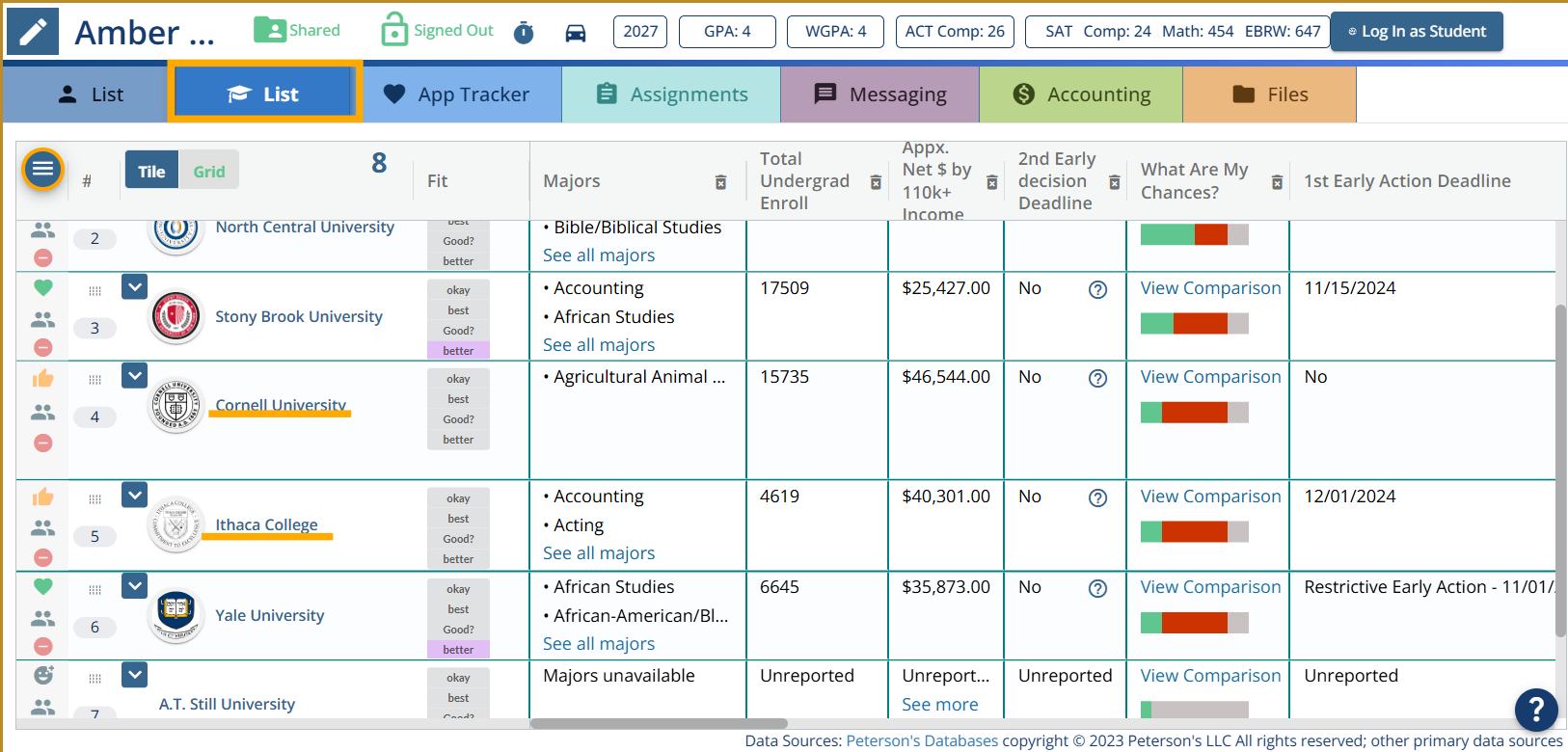Click people group icon for Cornell University
1568x752 pixels.
click(43, 412)
